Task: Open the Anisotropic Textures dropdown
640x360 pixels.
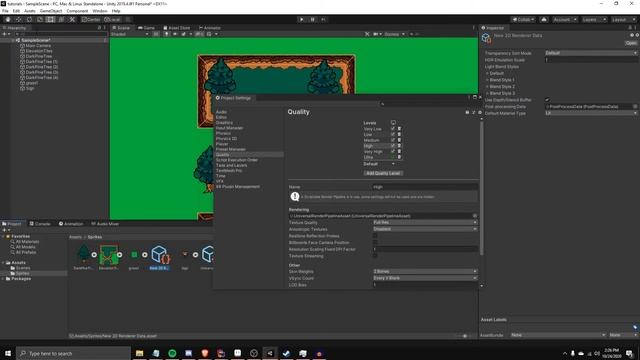Action: coord(425,229)
